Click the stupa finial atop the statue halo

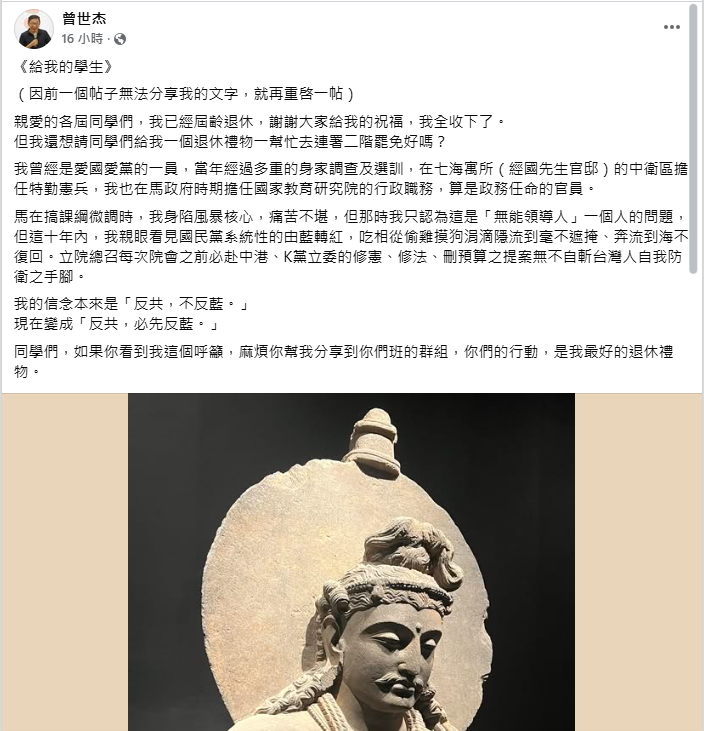coord(374,438)
